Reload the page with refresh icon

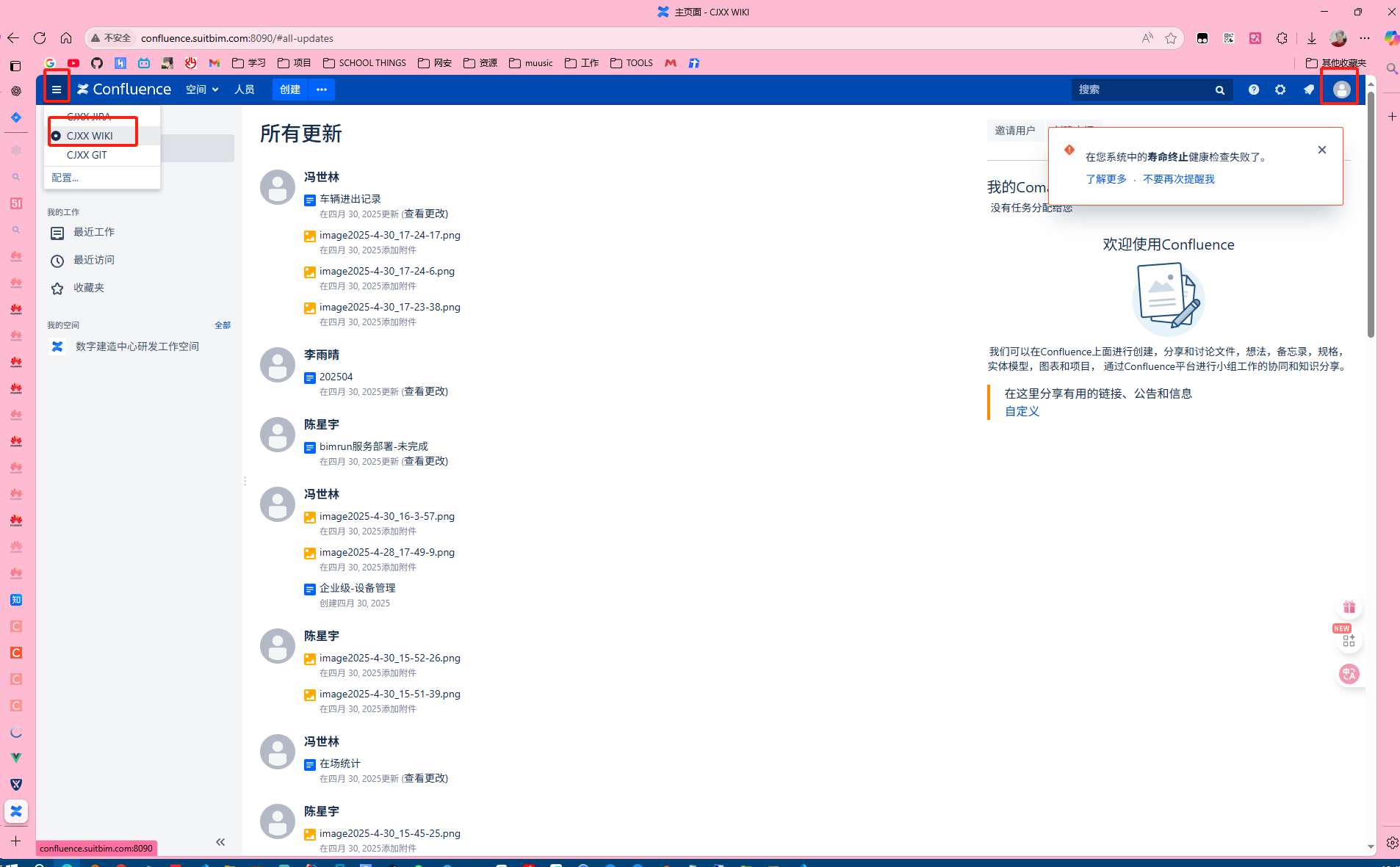[x=40, y=38]
